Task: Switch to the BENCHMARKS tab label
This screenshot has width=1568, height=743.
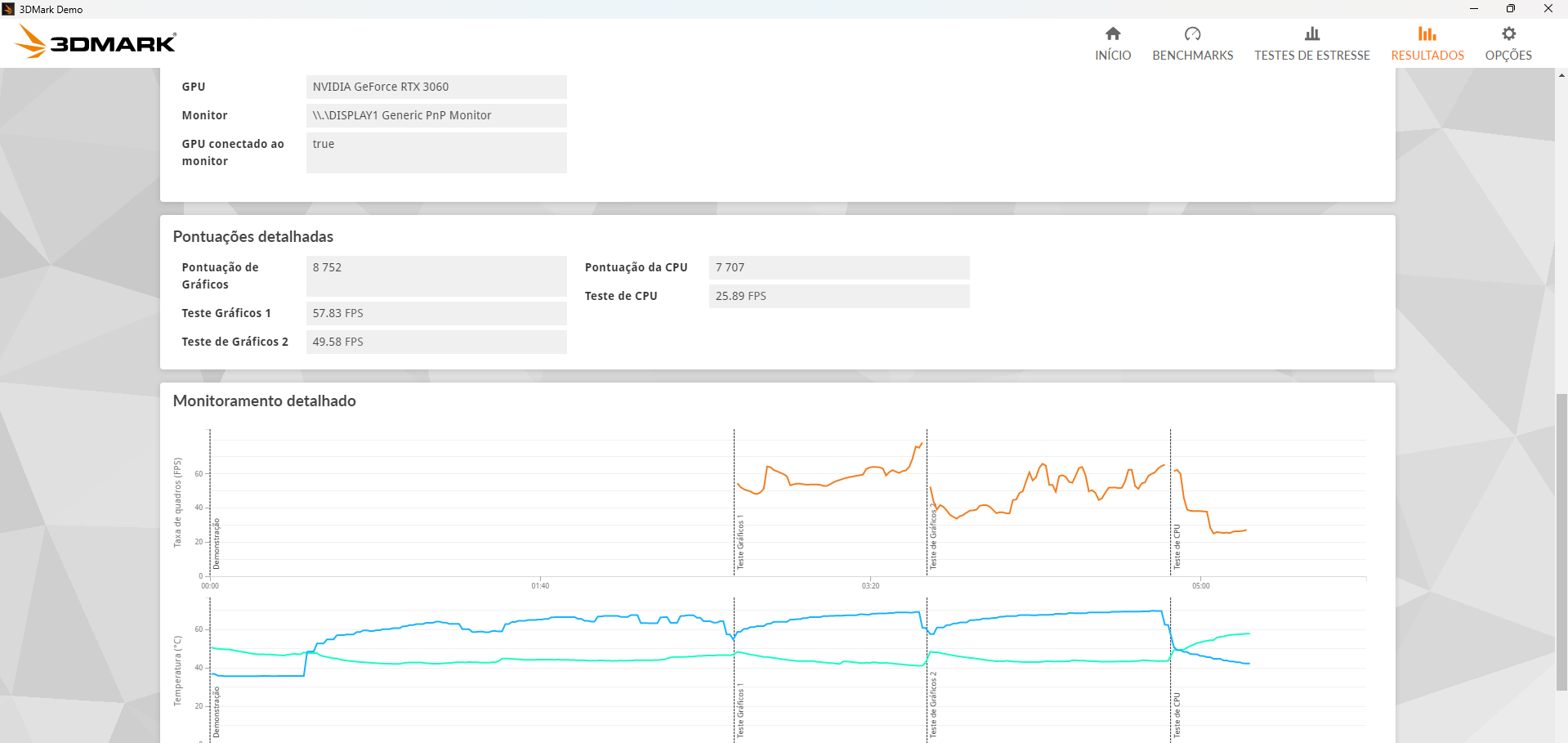Action: tap(1192, 56)
